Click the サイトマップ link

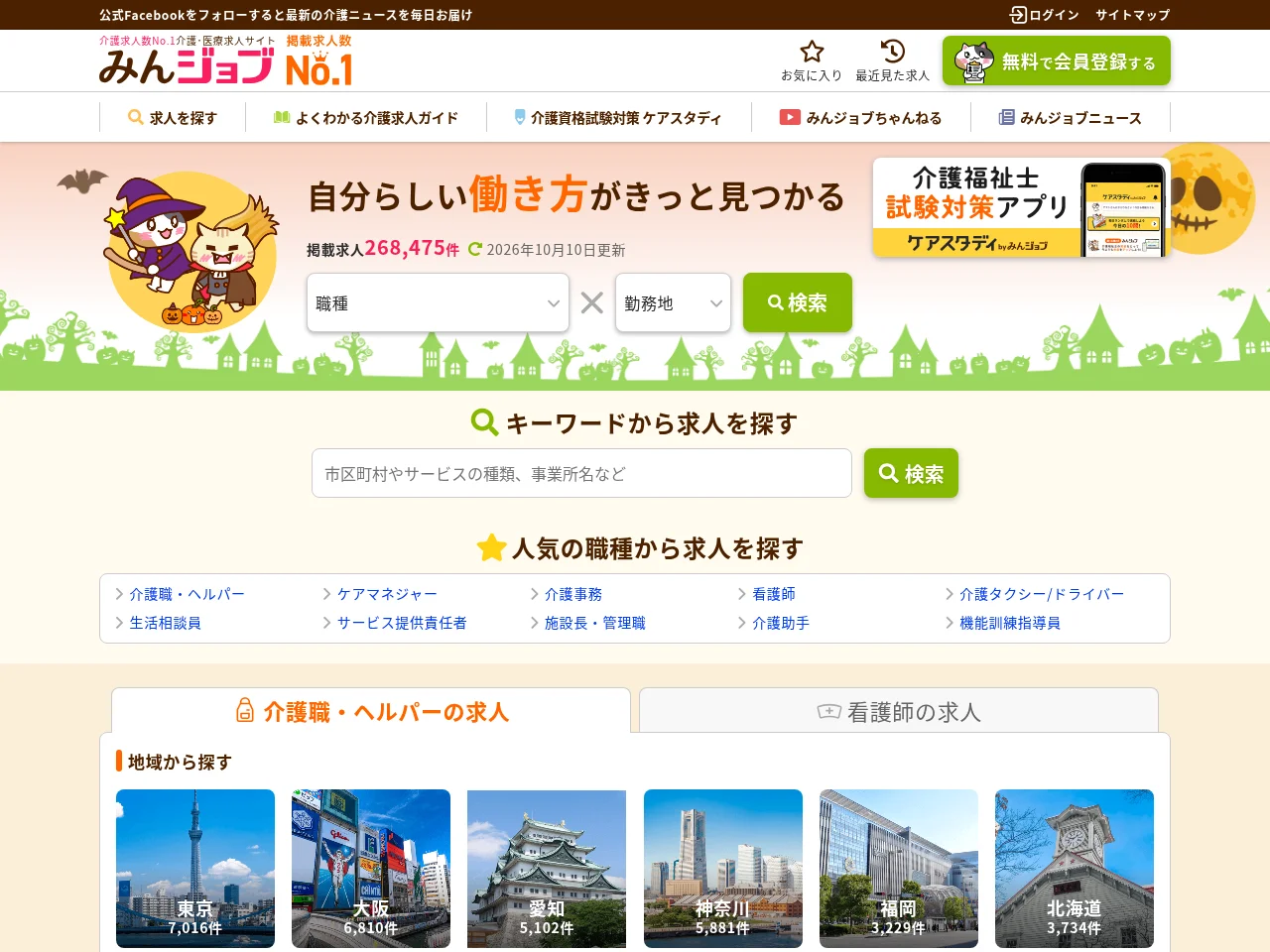pyautogui.click(x=1133, y=15)
